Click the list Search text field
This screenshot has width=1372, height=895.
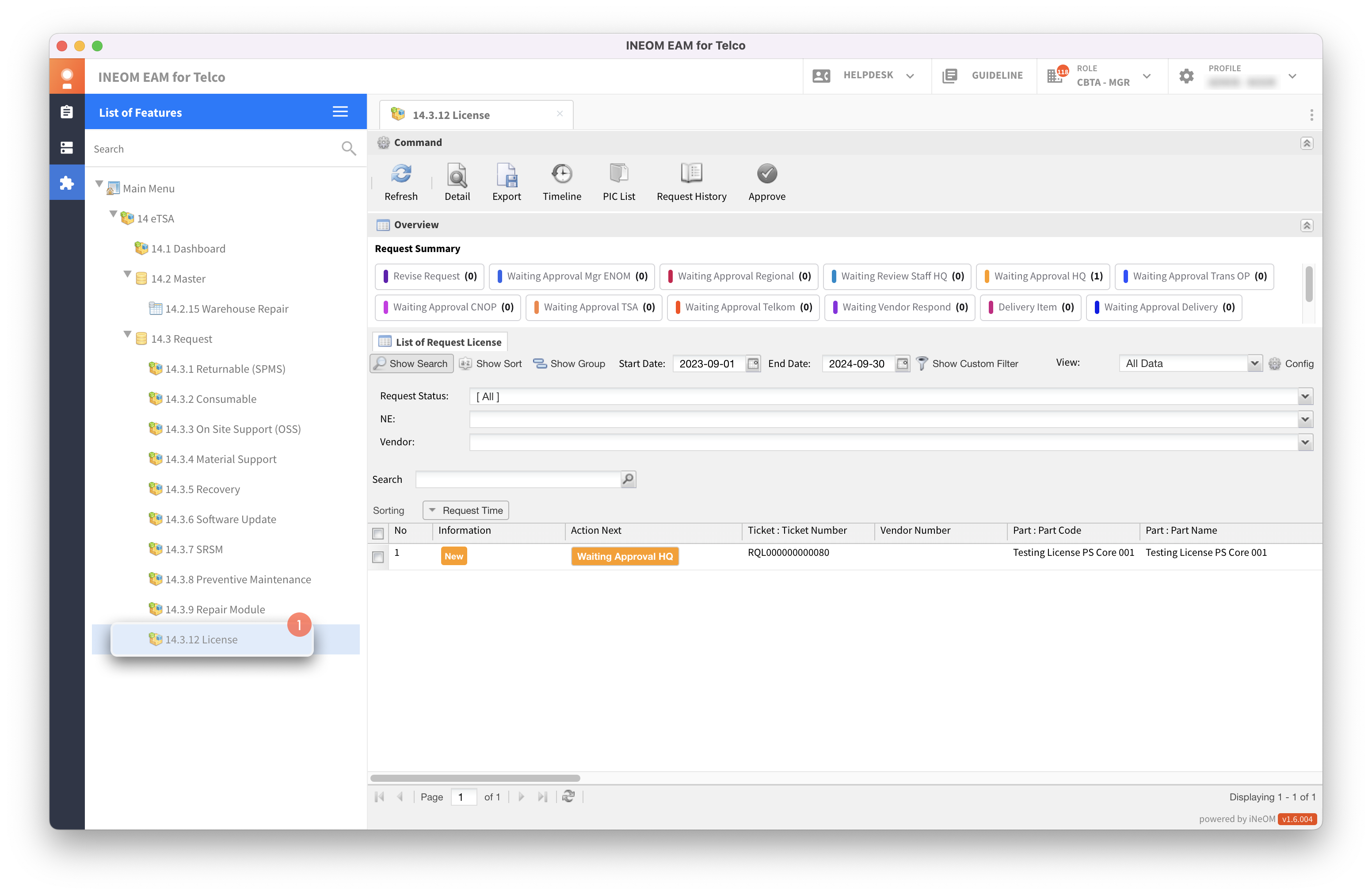coord(518,478)
